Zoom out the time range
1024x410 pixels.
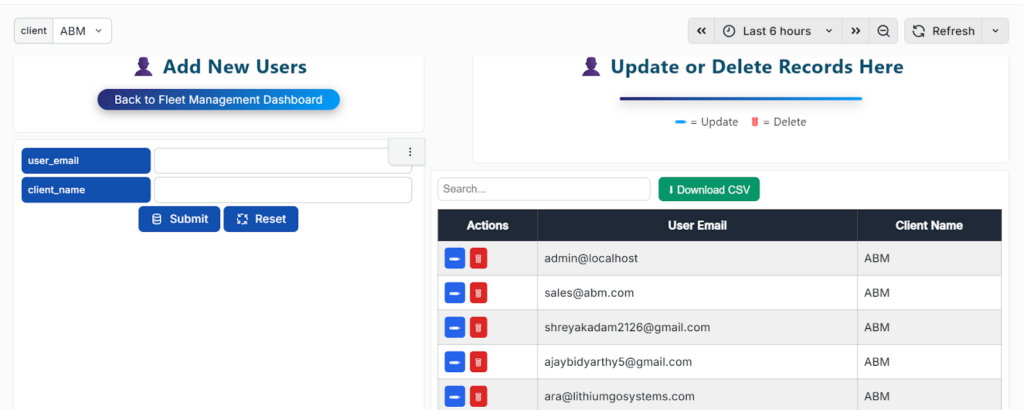(x=884, y=31)
